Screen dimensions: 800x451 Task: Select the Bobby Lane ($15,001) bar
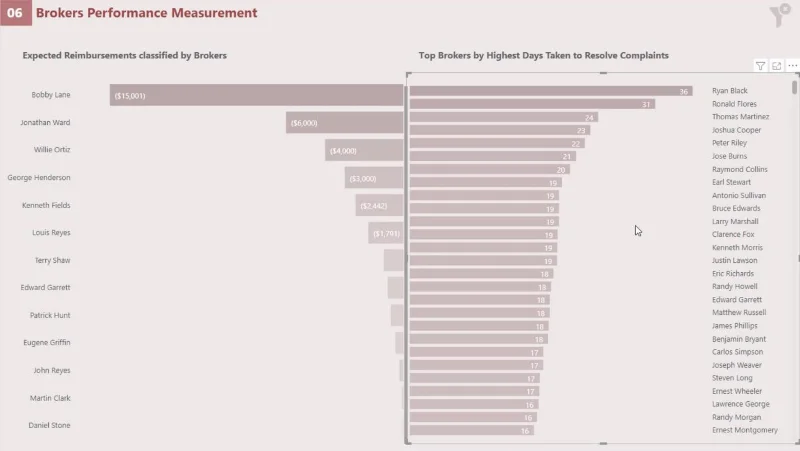pos(256,95)
